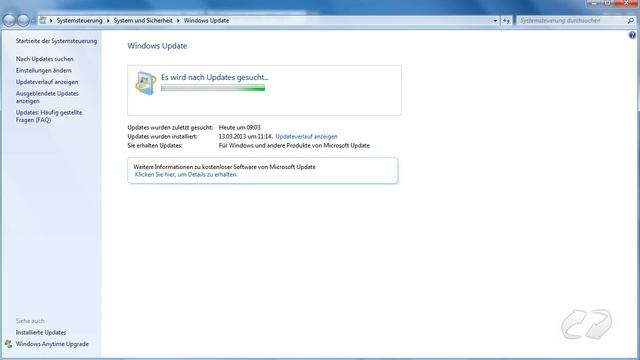Image resolution: width=640 pixels, height=360 pixels.
Task: Click the '13.03.2013 um 11:14' text
Action: coord(245,137)
